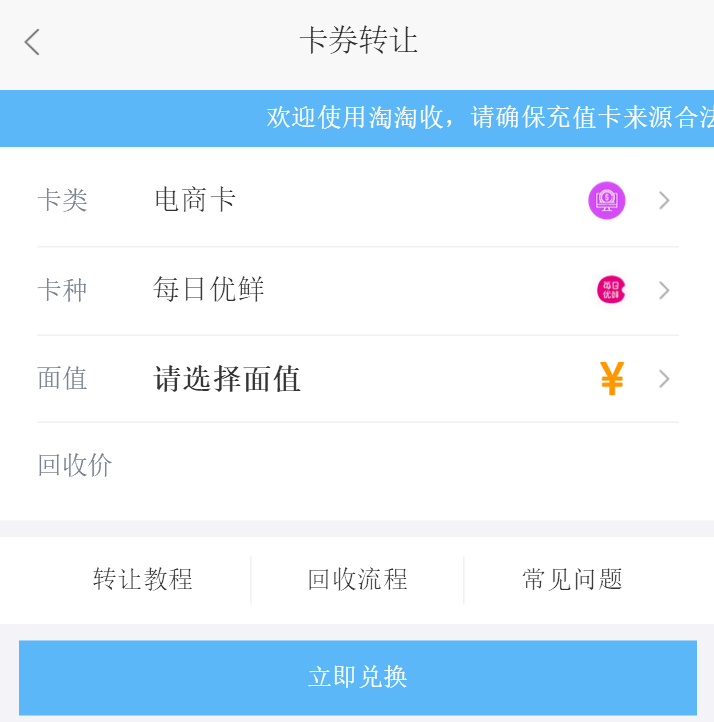The width and height of the screenshot is (714, 722).
Task: Click the 面值 field label
Action: (63, 379)
